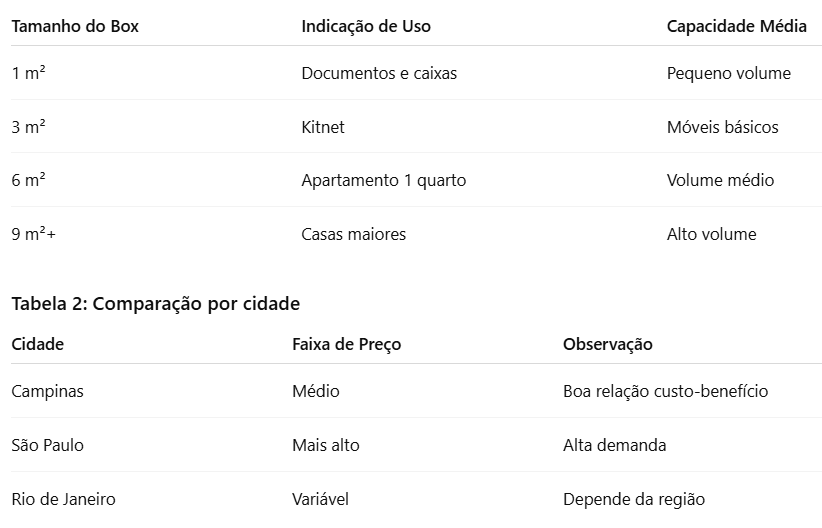
Task: Click the "Documentos e caixas" cell
Action: [x=379, y=73]
